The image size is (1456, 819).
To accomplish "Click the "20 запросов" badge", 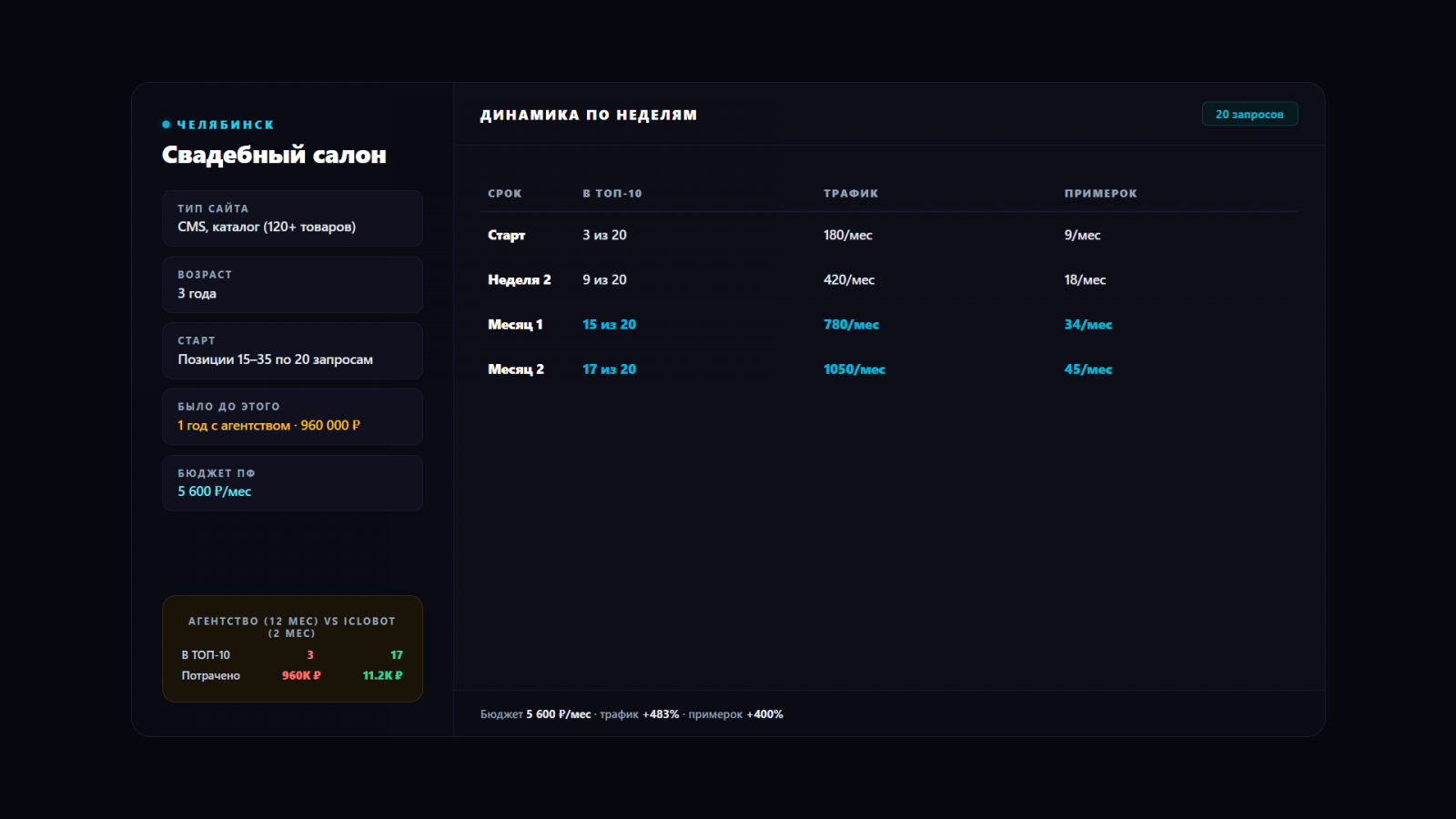I will pyautogui.click(x=1249, y=114).
